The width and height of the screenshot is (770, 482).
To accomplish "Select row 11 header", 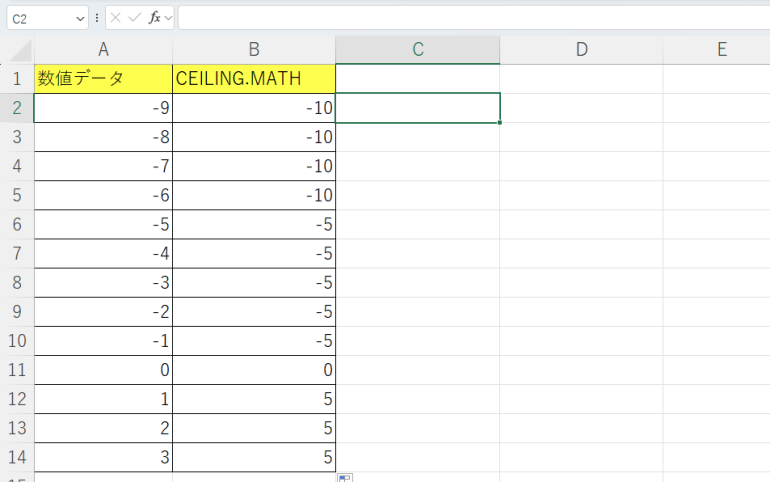I will click(16, 370).
